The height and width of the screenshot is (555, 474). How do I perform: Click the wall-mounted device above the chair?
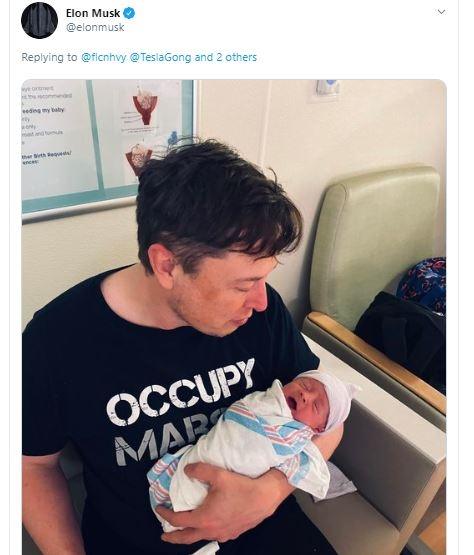[327, 88]
